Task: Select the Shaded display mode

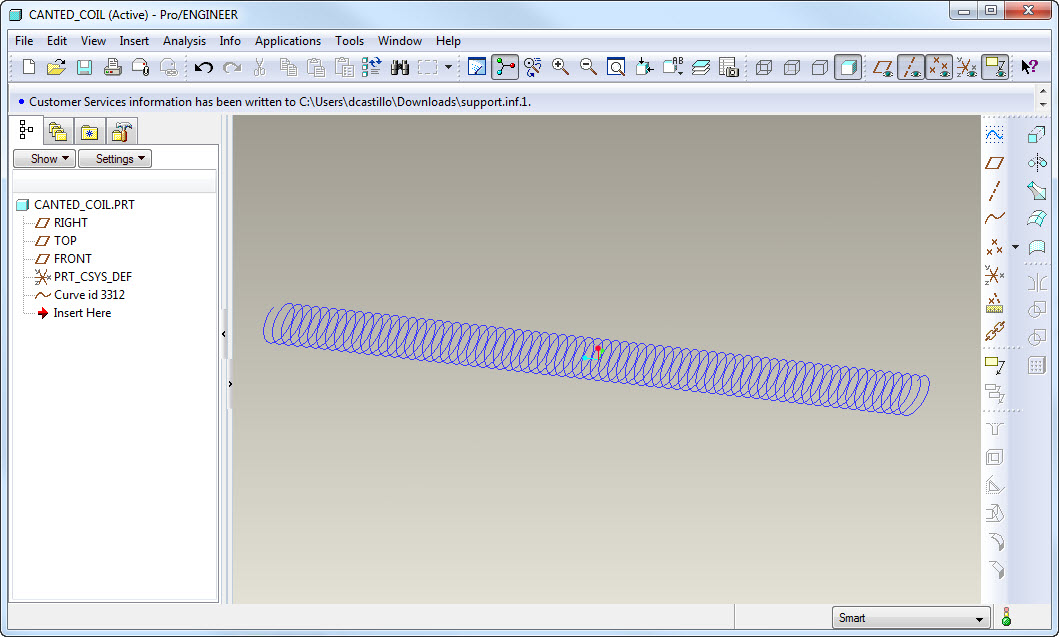Action: click(845, 67)
